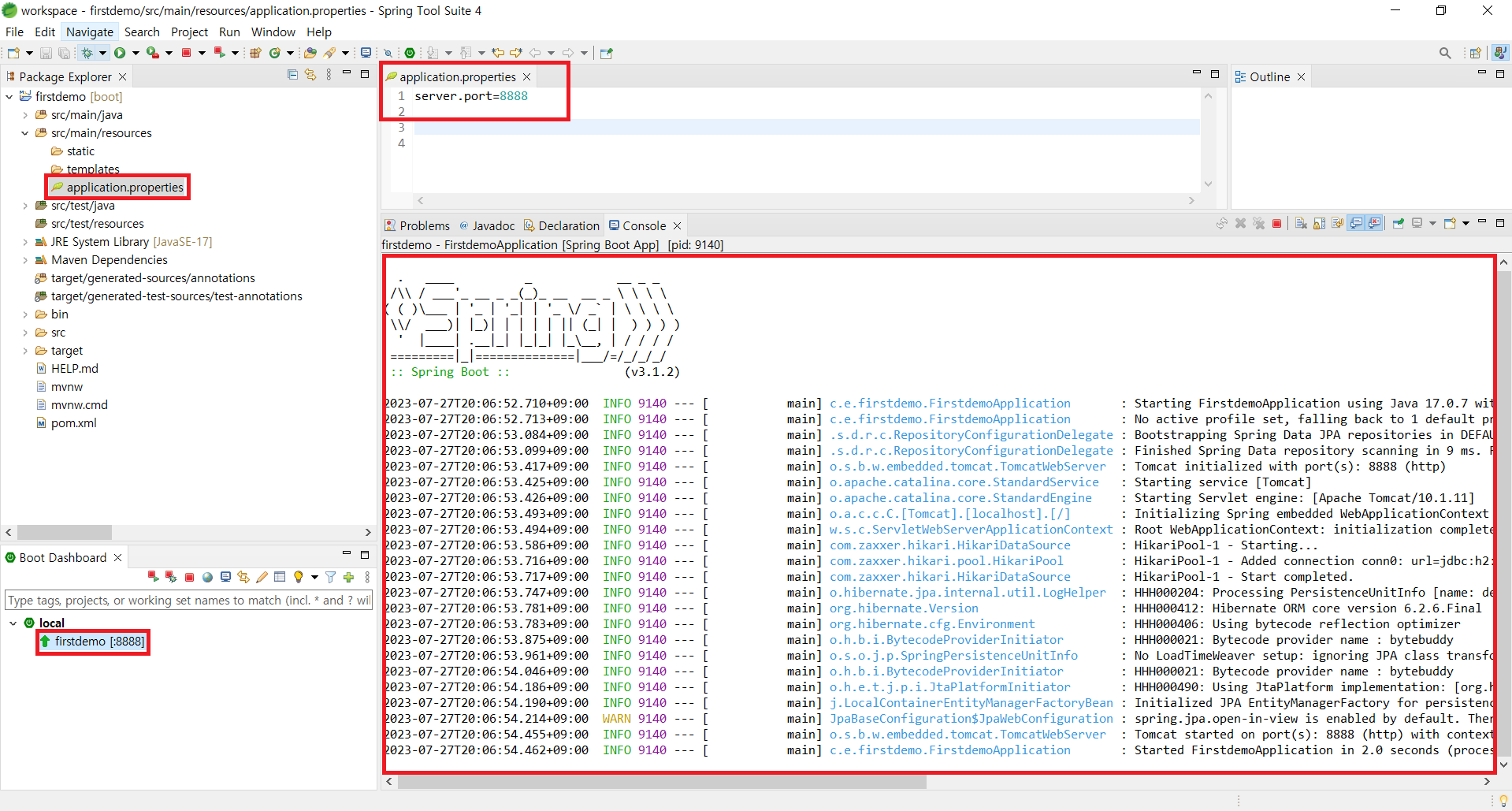Collapse the local node in Boot Dashboard

point(13,623)
